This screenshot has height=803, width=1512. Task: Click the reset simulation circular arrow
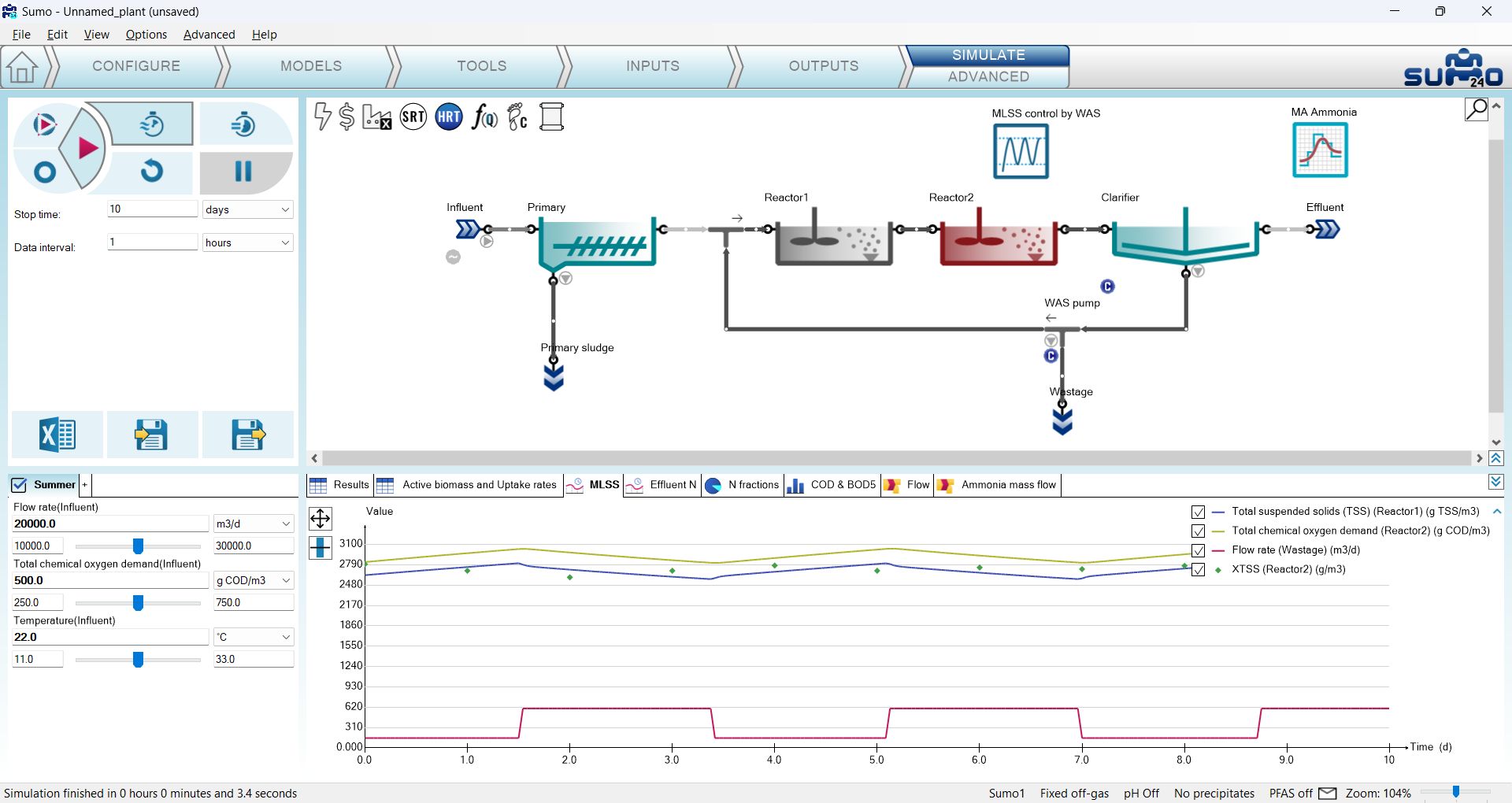click(x=151, y=171)
